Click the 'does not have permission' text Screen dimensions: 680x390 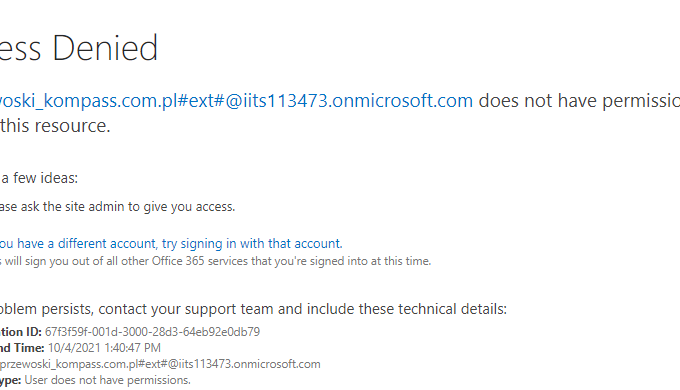[x=579, y=101]
